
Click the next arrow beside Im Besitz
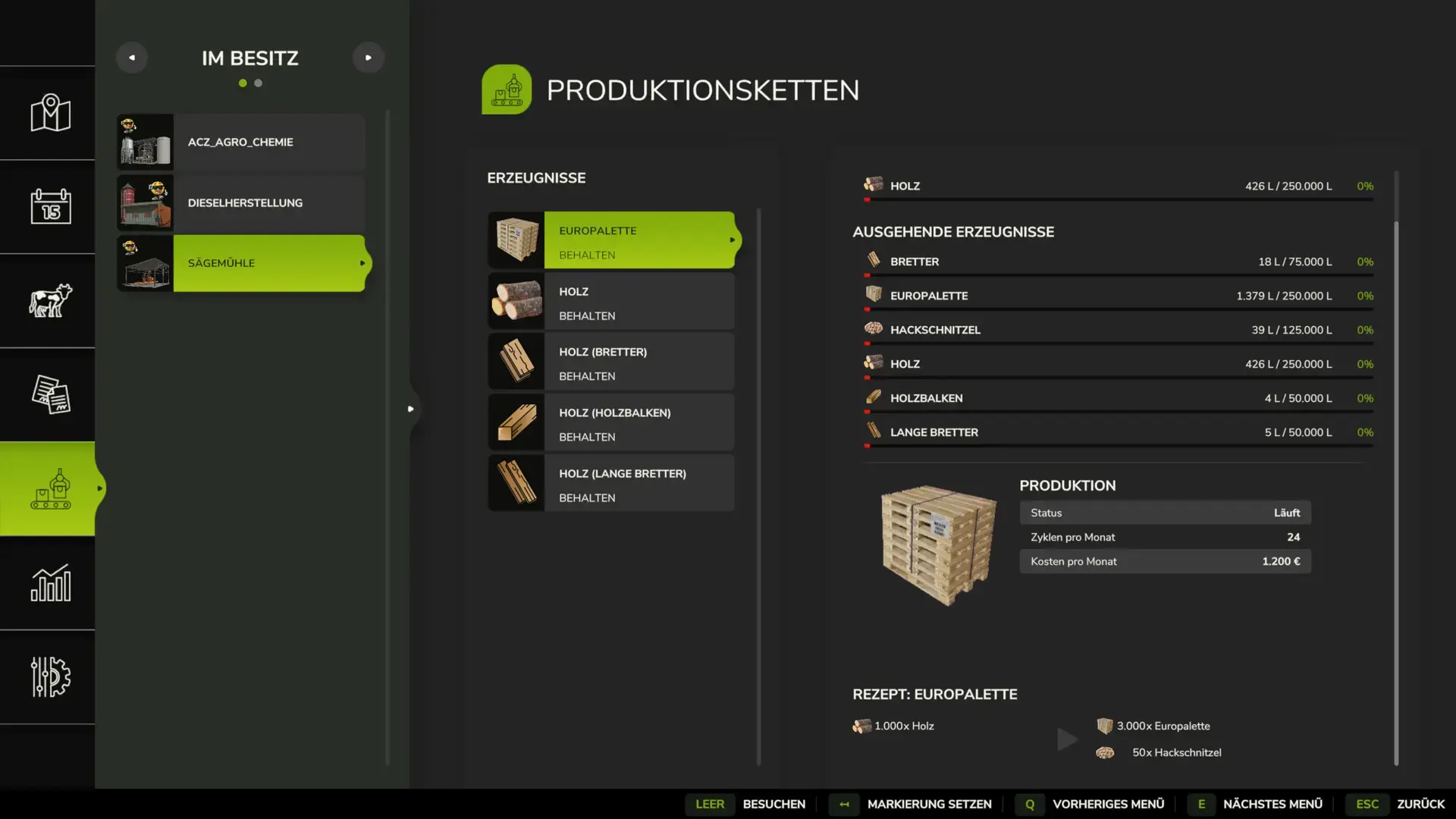coord(369,58)
